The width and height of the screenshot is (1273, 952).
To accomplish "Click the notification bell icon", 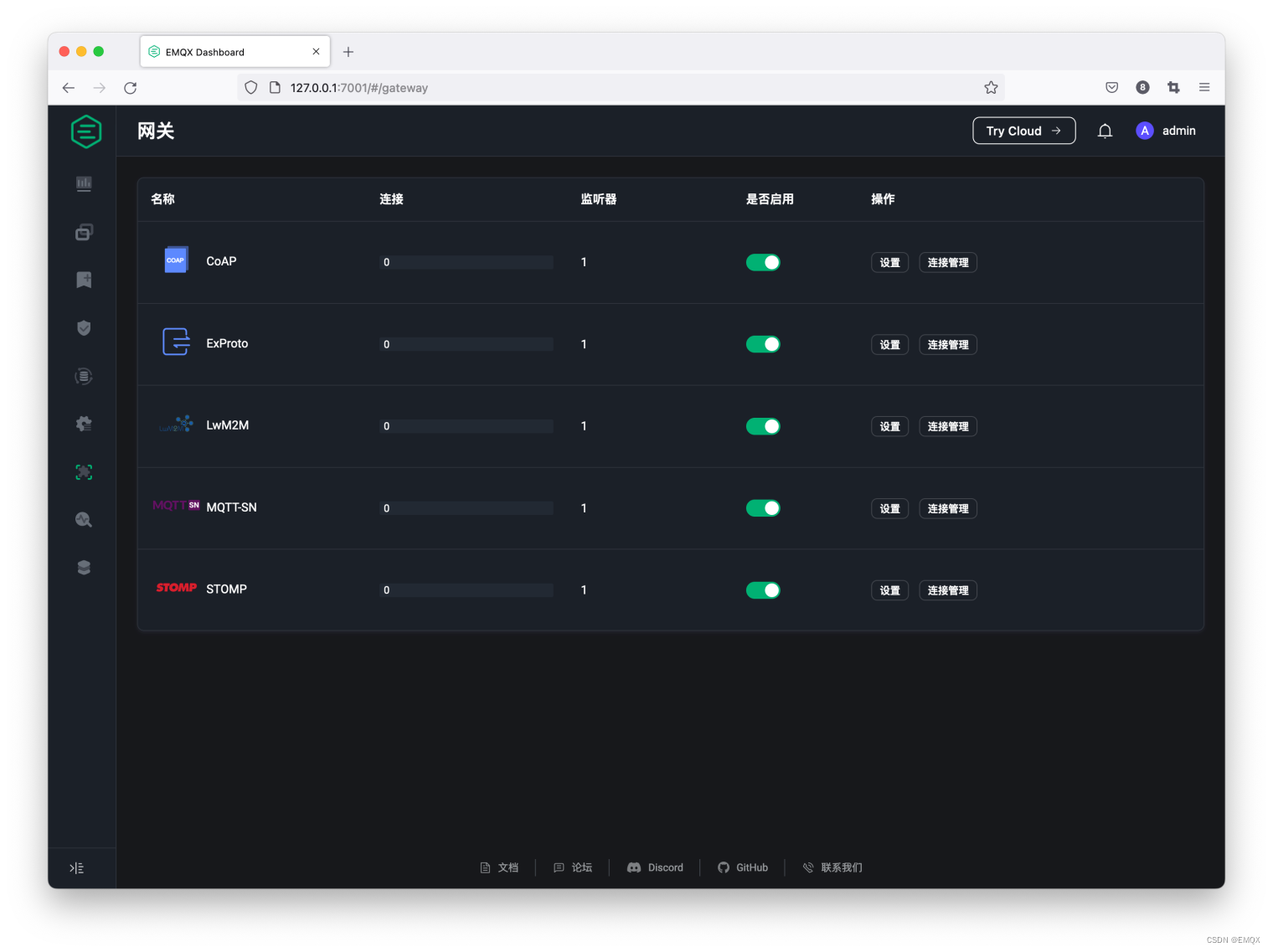I will [x=1105, y=131].
